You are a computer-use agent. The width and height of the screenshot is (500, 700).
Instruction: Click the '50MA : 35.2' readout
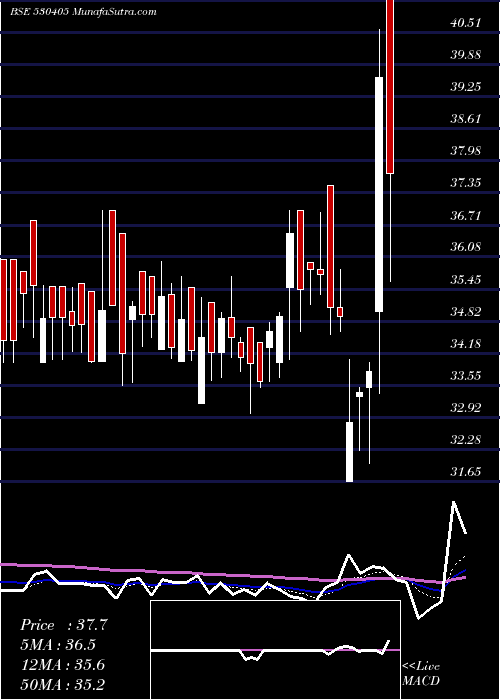click(63, 685)
